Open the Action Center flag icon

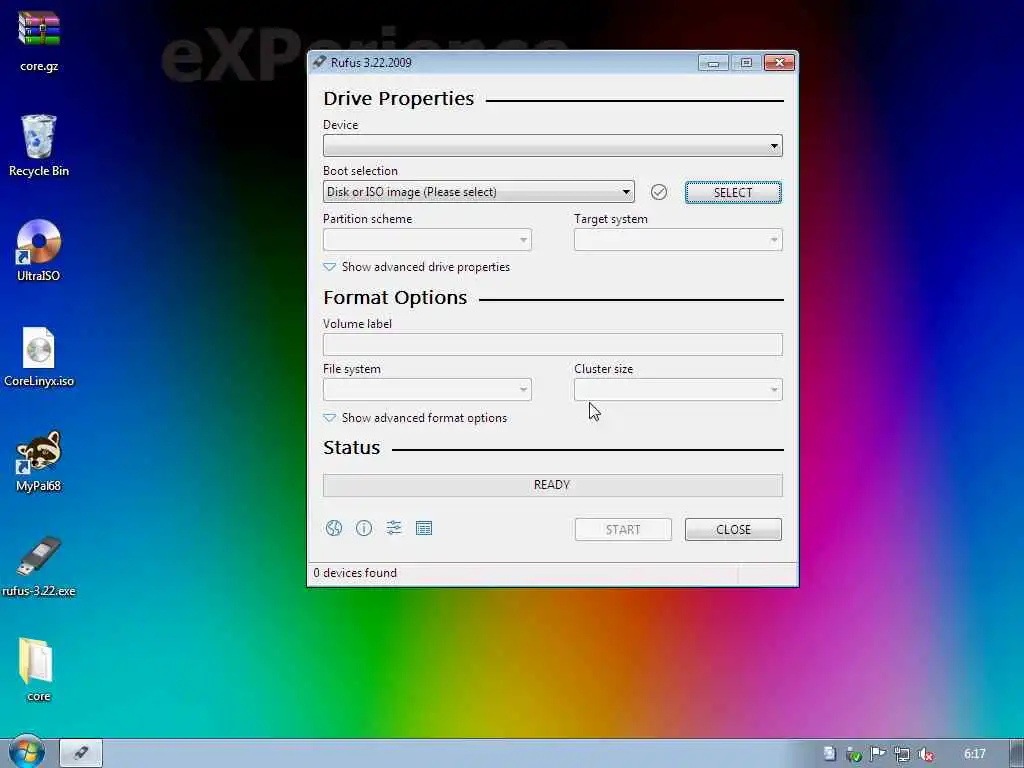[x=878, y=754]
